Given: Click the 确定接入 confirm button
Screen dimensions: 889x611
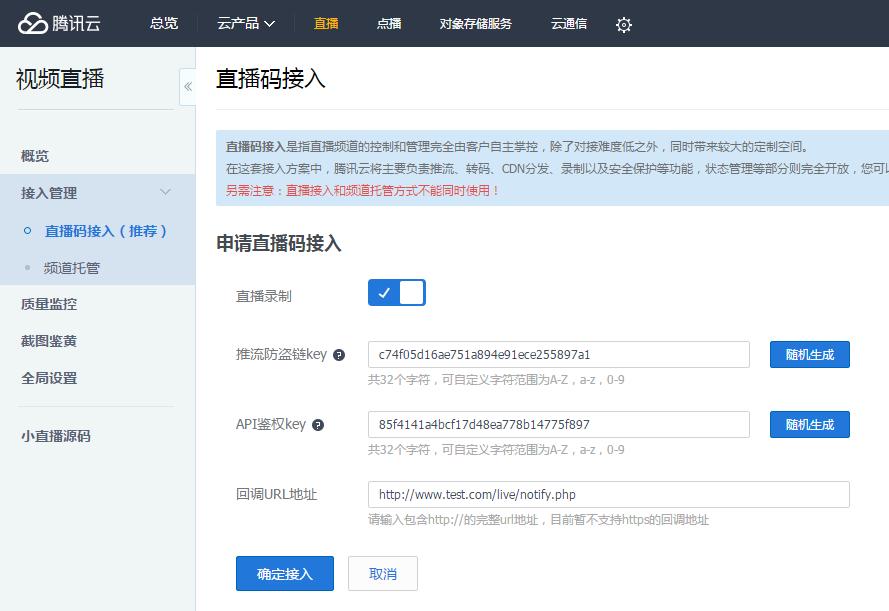Looking at the screenshot, I should click(284, 573).
